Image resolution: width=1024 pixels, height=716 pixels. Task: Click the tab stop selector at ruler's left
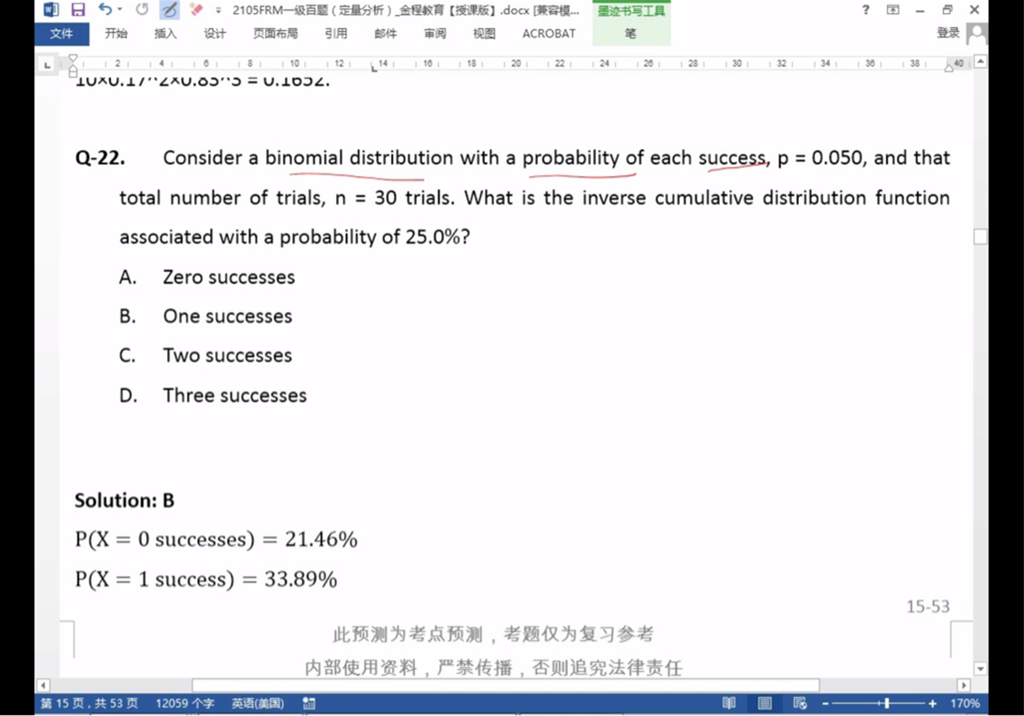(47, 65)
